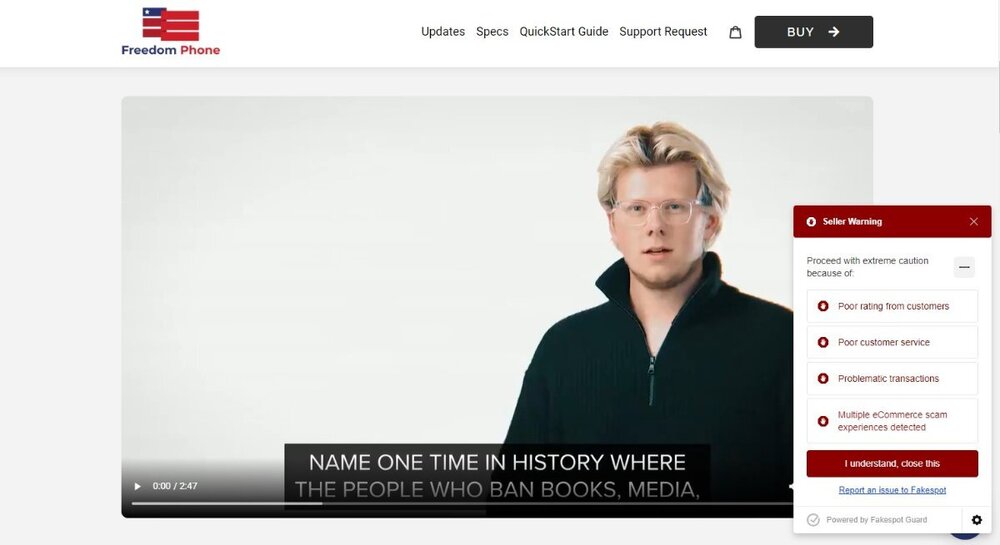Follow Report an issue to Fakespot link
Screen dimensions: 1000x545
point(892,490)
